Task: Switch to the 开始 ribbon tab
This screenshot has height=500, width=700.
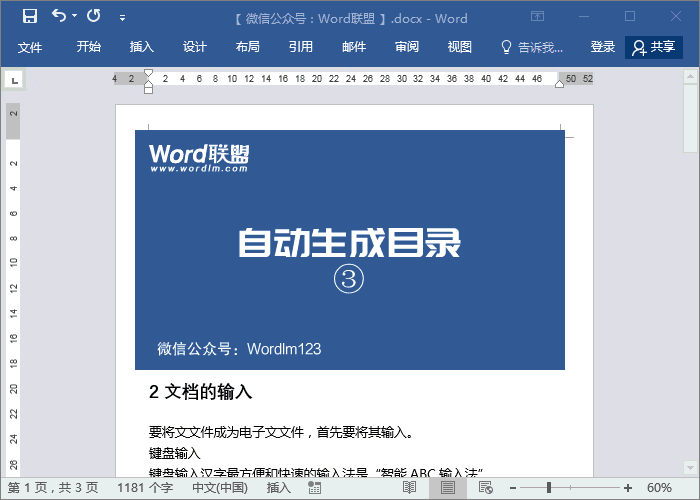Action: point(88,46)
